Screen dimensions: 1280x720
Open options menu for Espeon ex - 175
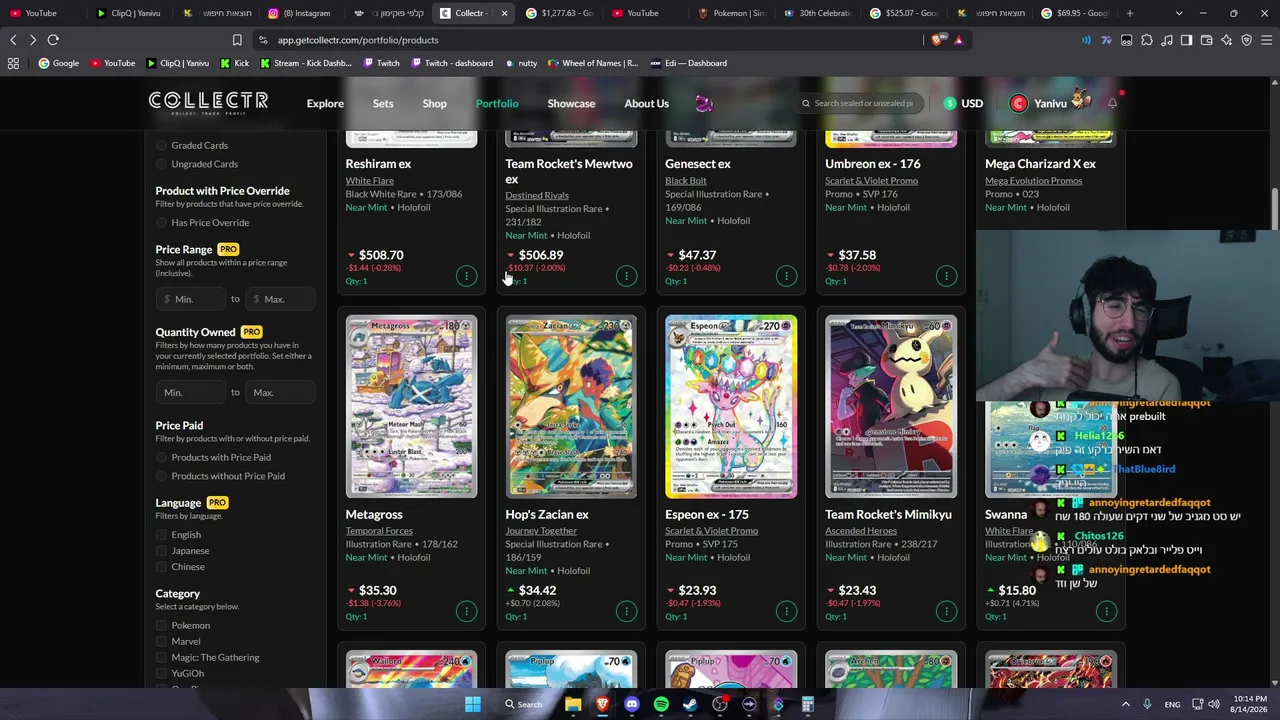click(x=786, y=611)
